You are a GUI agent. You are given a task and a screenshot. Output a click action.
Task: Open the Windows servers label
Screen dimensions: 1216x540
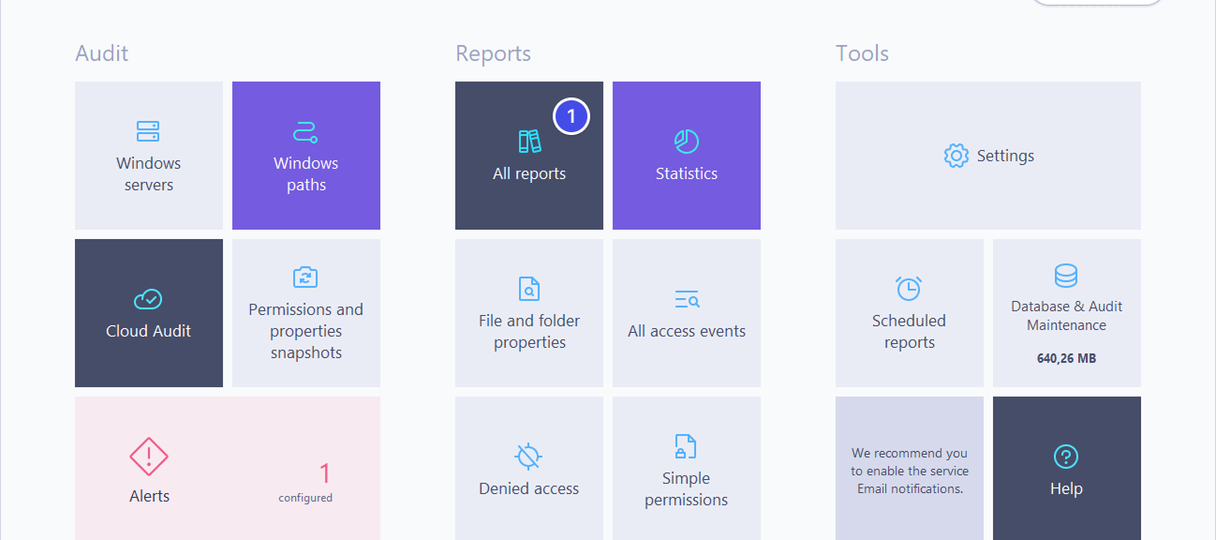(x=148, y=174)
